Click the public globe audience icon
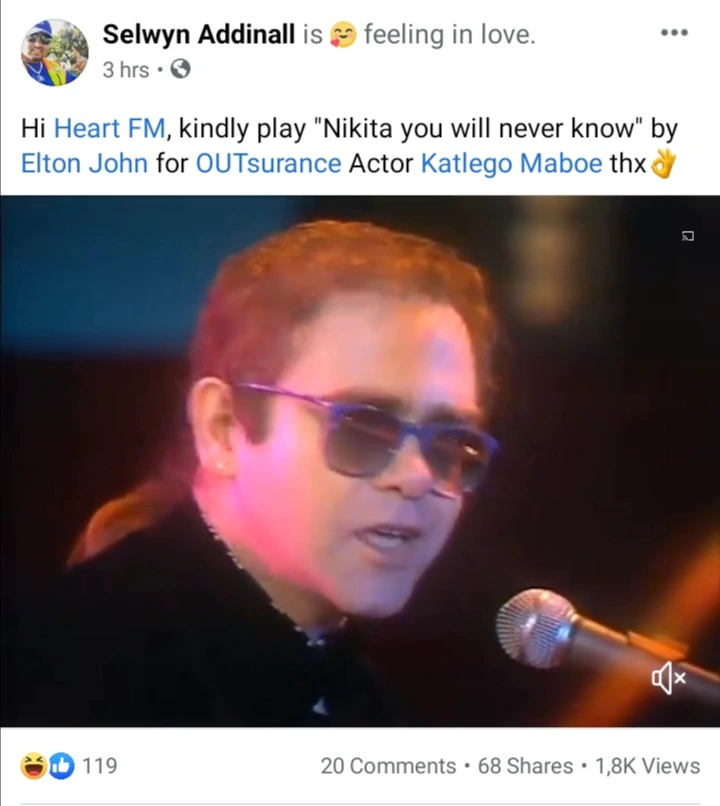720x806 pixels. 180,69
